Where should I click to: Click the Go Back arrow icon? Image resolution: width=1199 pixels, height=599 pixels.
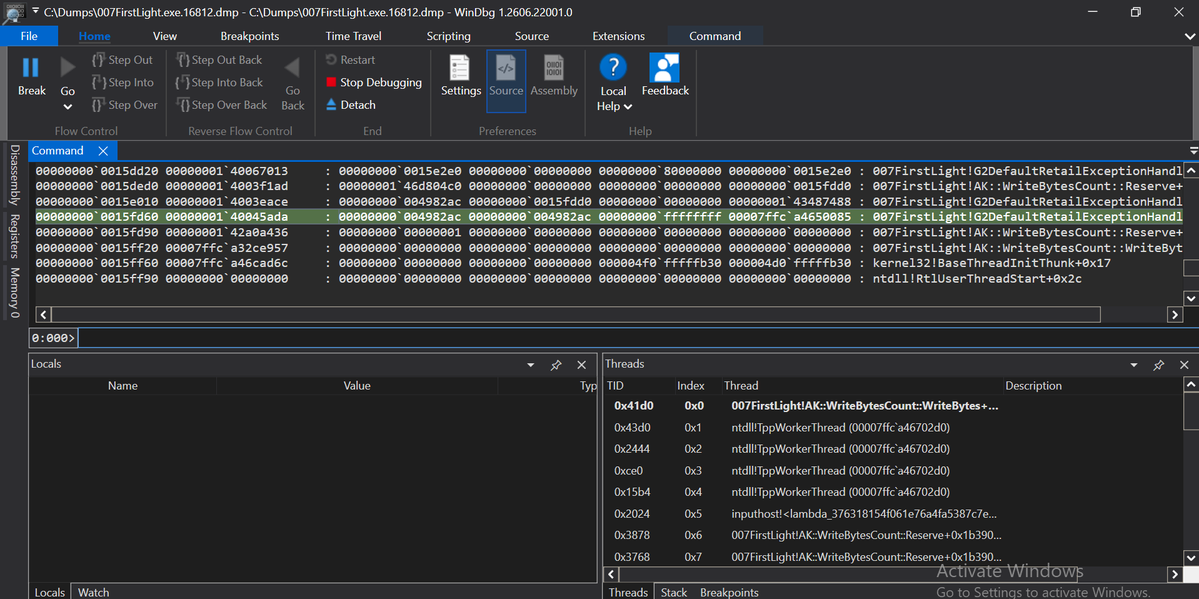pyautogui.click(x=292, y=68)
